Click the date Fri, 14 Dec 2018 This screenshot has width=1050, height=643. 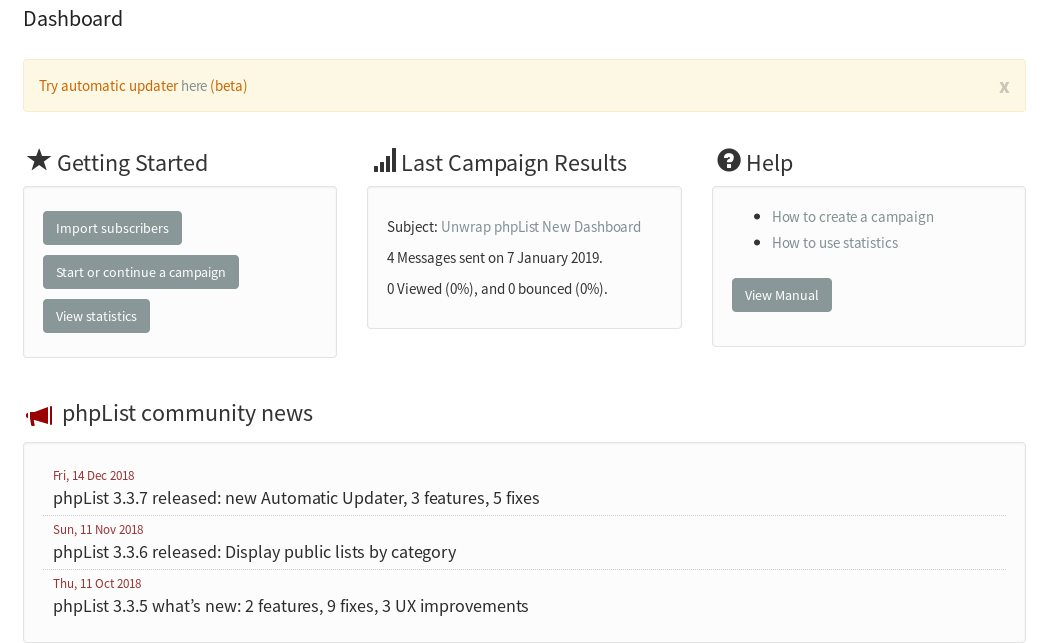pyautogui.click(x=94, y=476)
